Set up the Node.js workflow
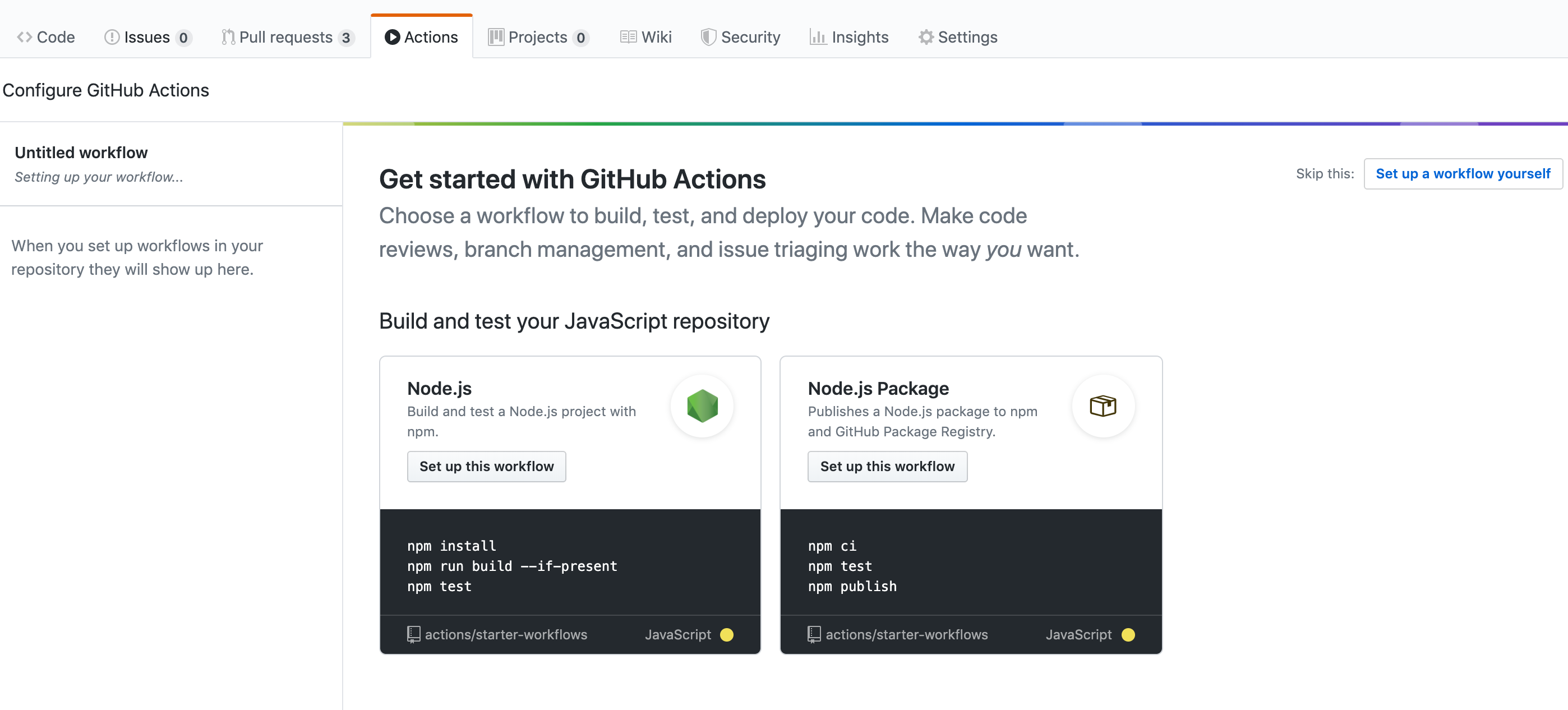The height and width of the screenshot is (710, 1568). pyautogui.click(x=486, y=467)
